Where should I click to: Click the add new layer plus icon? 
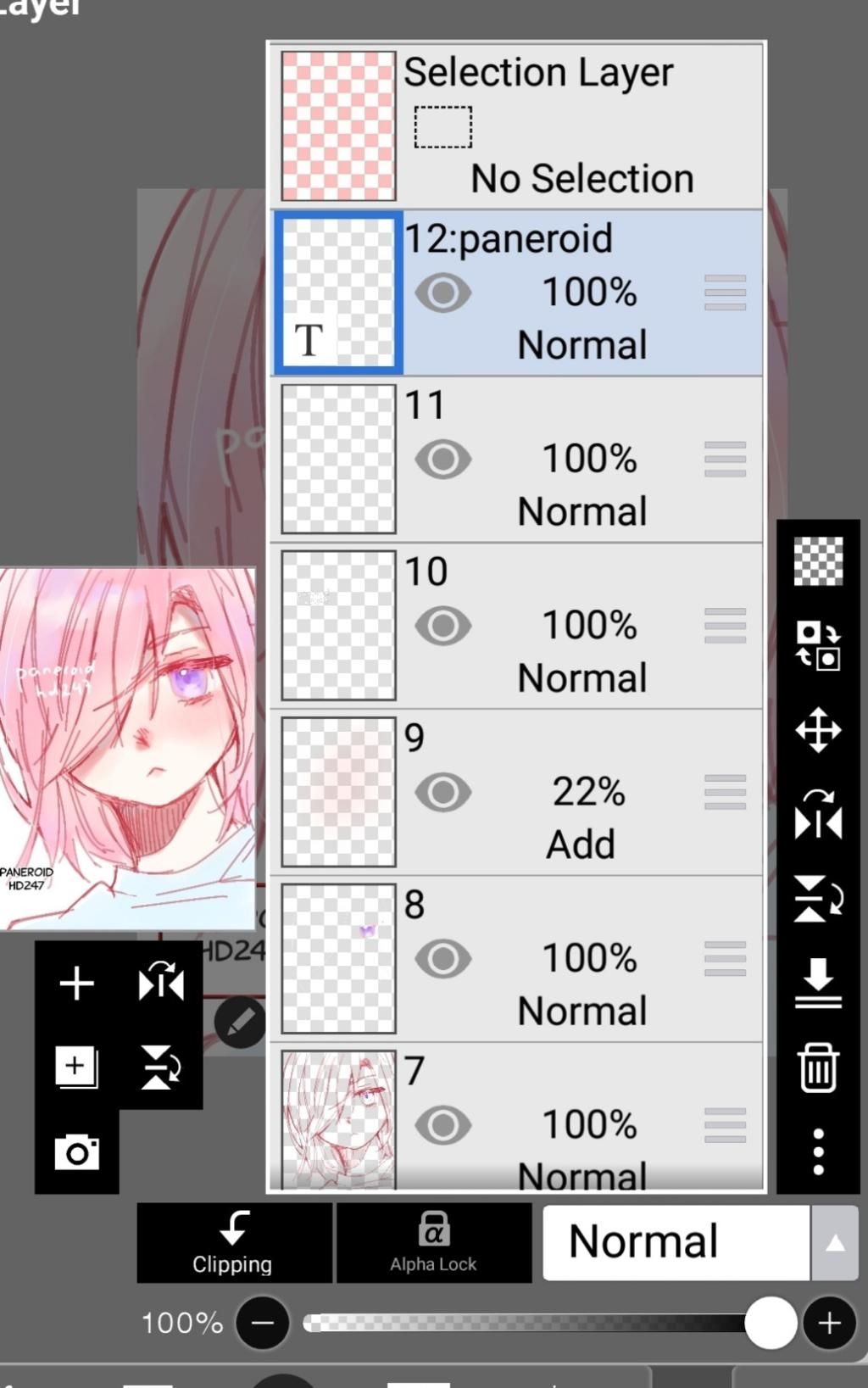point(76,984)
